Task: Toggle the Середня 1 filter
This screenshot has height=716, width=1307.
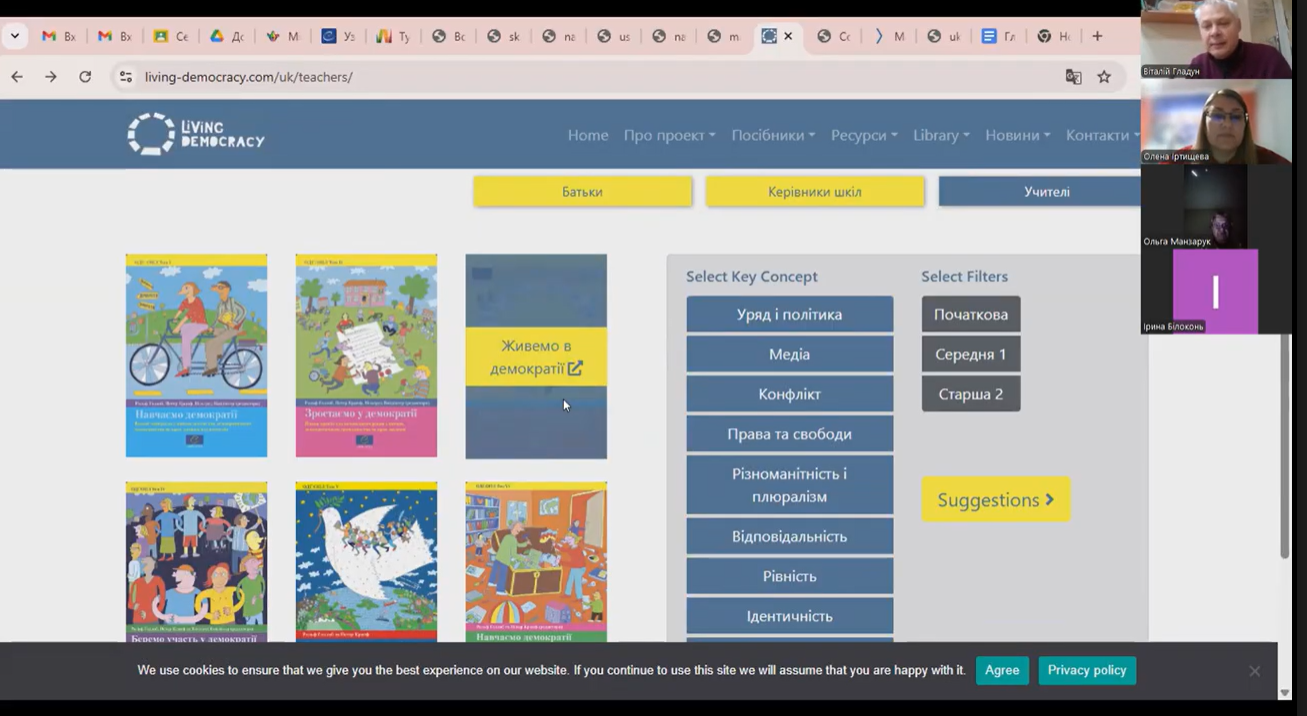Action: coord(970,354)
